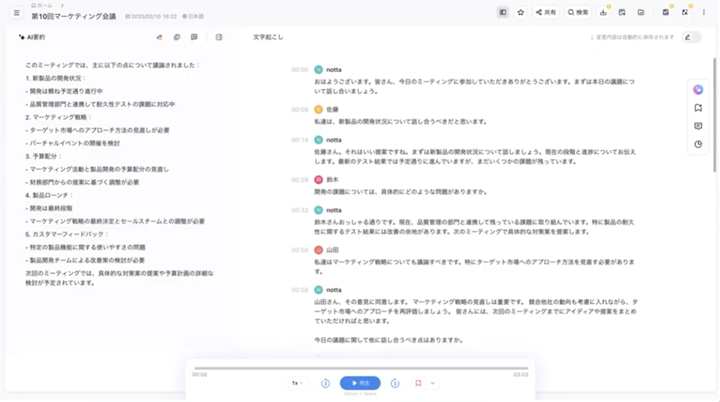The width and height of the screenshot is (720, 402).
Task: Open the more options vertical dots menu
Action: [x=703, y=12]
